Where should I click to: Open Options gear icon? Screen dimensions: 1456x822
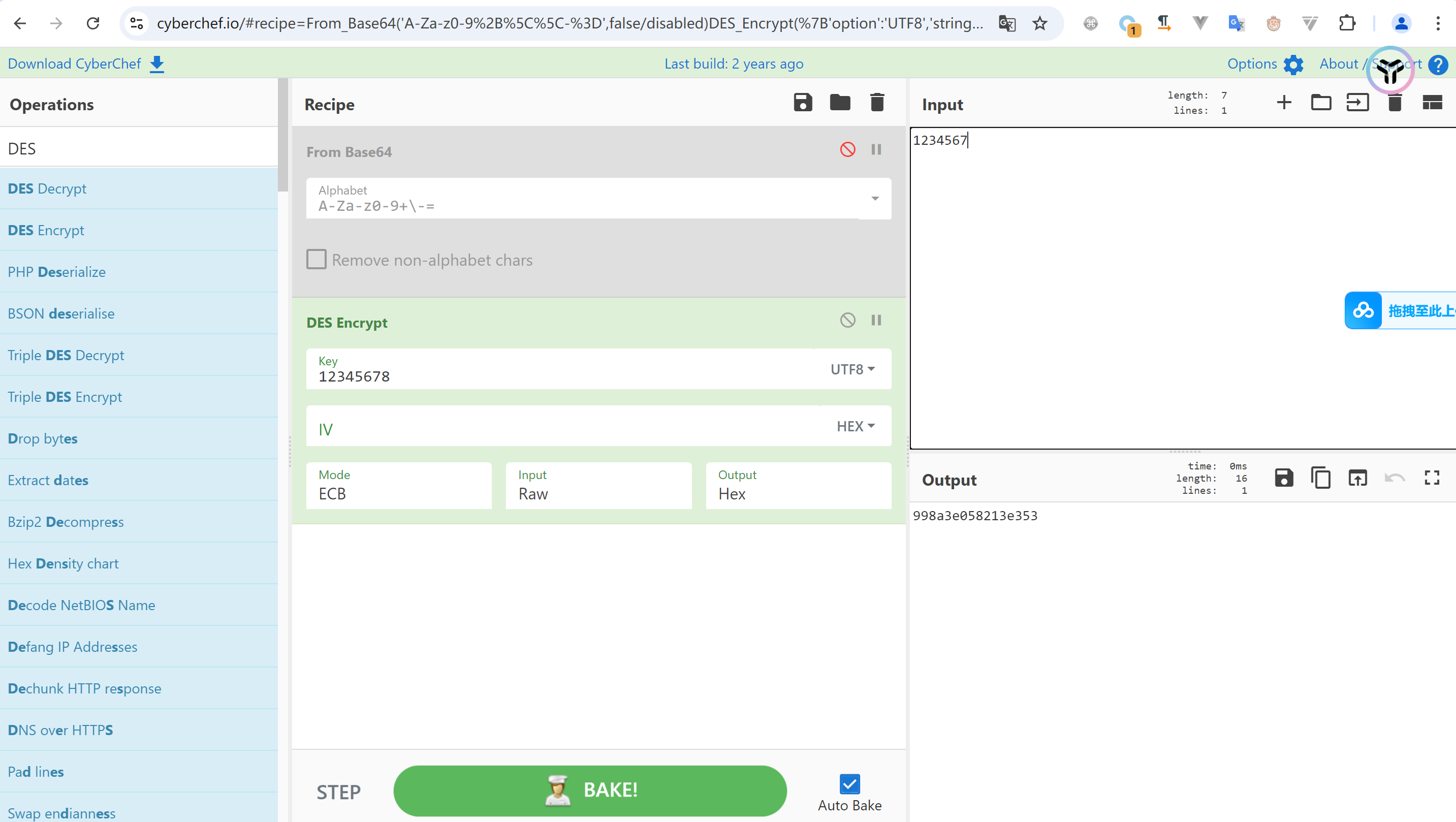pos(1293,65)
